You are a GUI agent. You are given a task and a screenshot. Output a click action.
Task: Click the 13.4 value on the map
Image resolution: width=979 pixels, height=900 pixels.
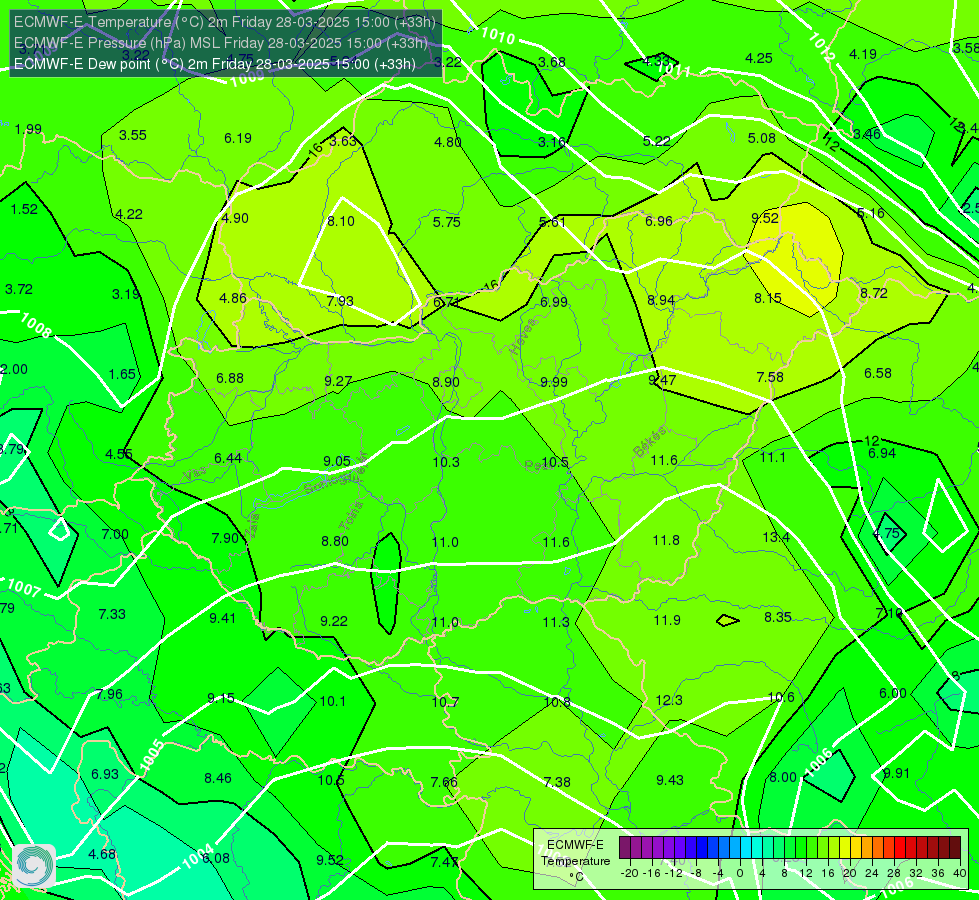776,537
